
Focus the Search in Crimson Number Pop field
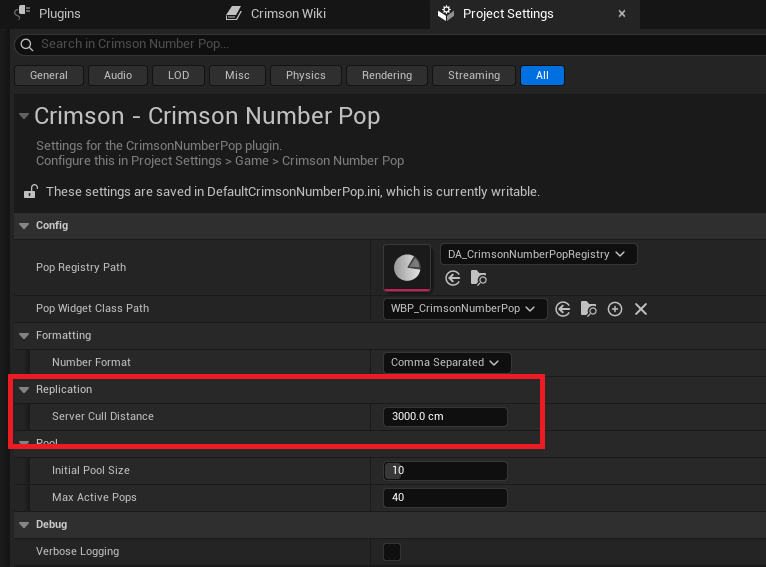pyautogui.click(x=391, y=44)
